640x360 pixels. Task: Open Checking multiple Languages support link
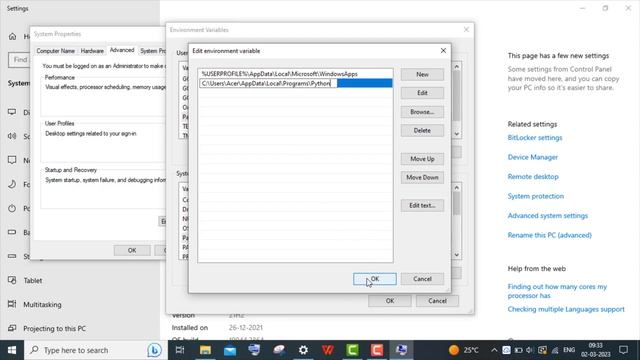[566, 309]
